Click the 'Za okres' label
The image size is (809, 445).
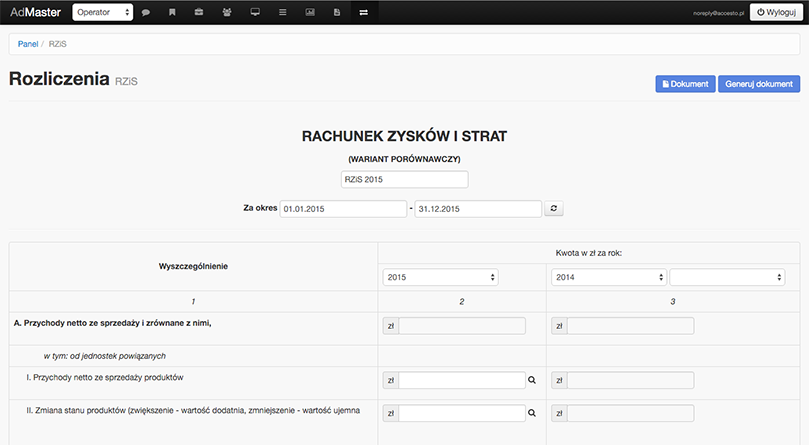(260, 208)
